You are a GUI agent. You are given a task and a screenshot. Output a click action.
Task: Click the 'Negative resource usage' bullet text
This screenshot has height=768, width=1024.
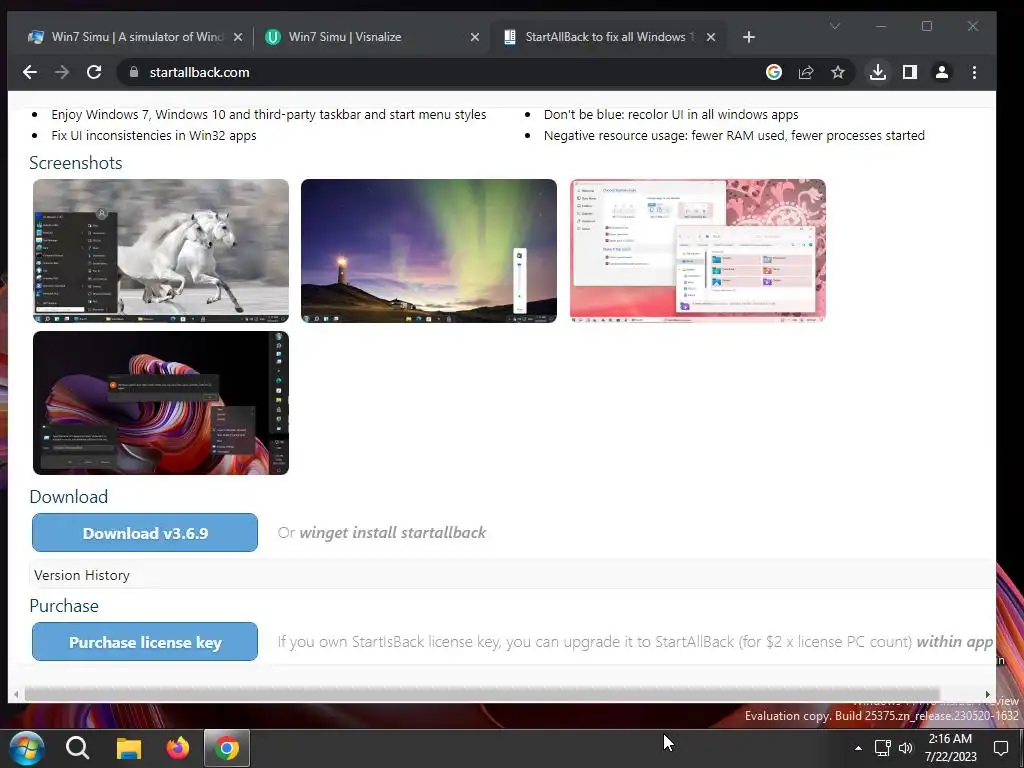tap(734, 136)
